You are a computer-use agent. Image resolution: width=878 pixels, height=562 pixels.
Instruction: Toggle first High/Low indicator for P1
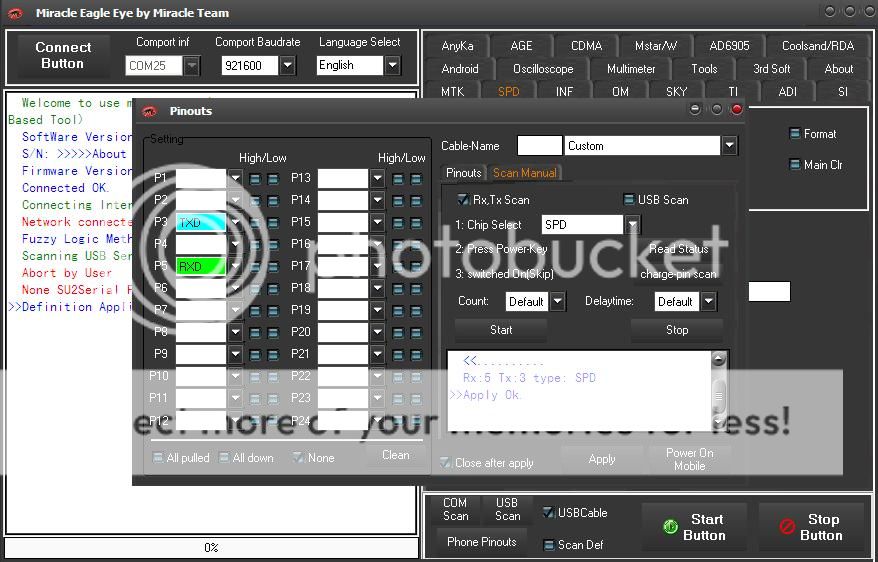255,179
